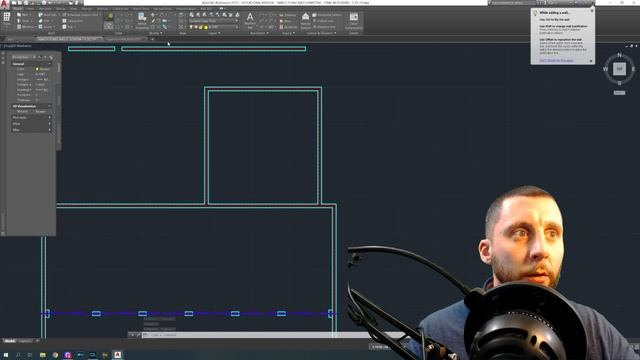640x360 pixels.
Task: Click the Vertical Section tool
Action: click(x=306, y=20)
